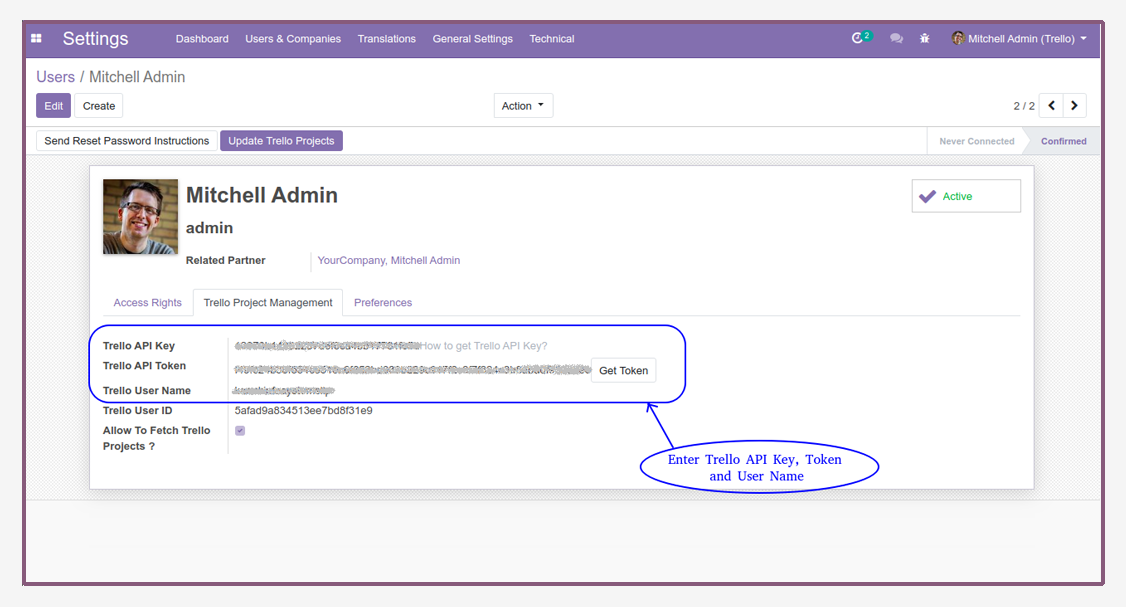Open How to get Trello API Key link
1126x607 pixels.
pos(483,346)
